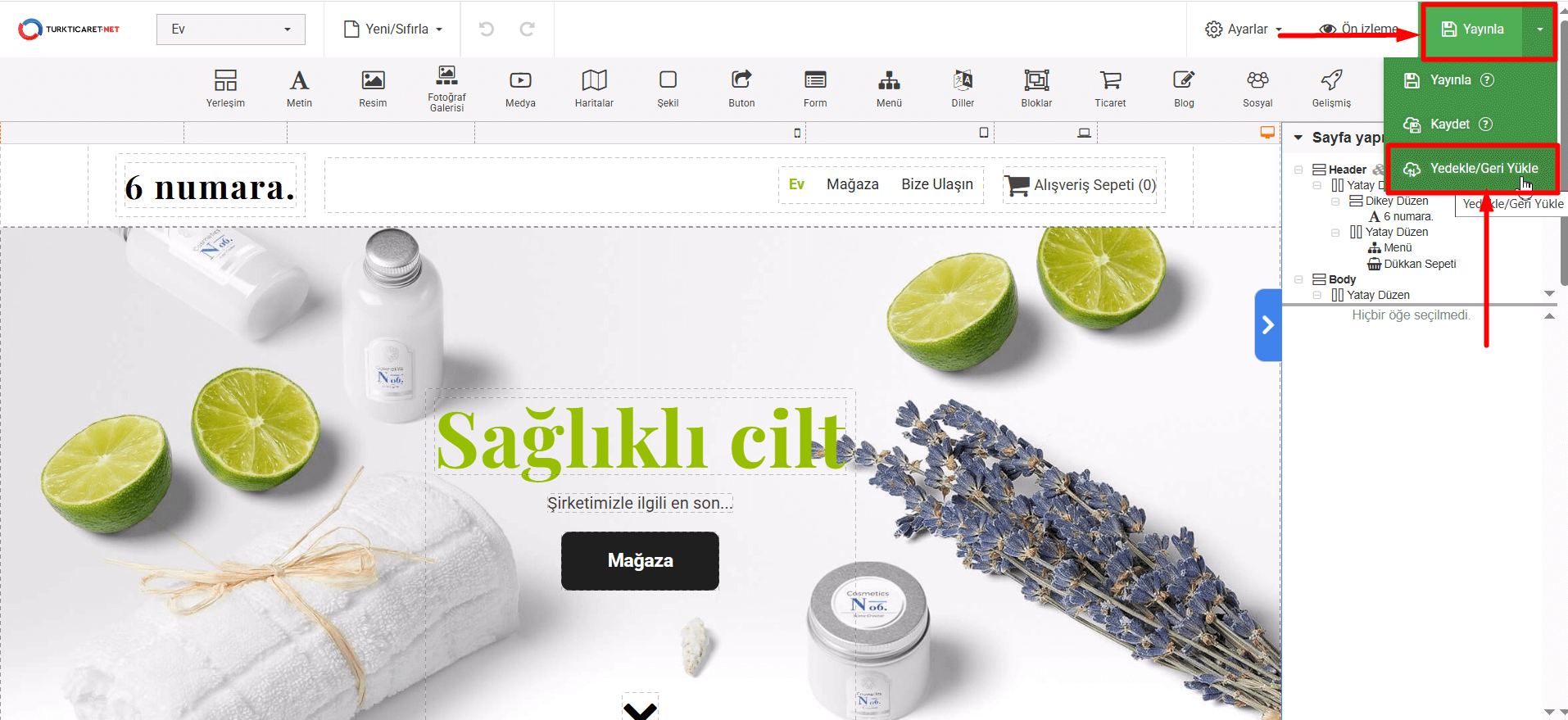The height and width of the screenshot is (720, 1568).
Task: Open the Yeni/Sıfırla dropdown
Action: tap(393, 29)
